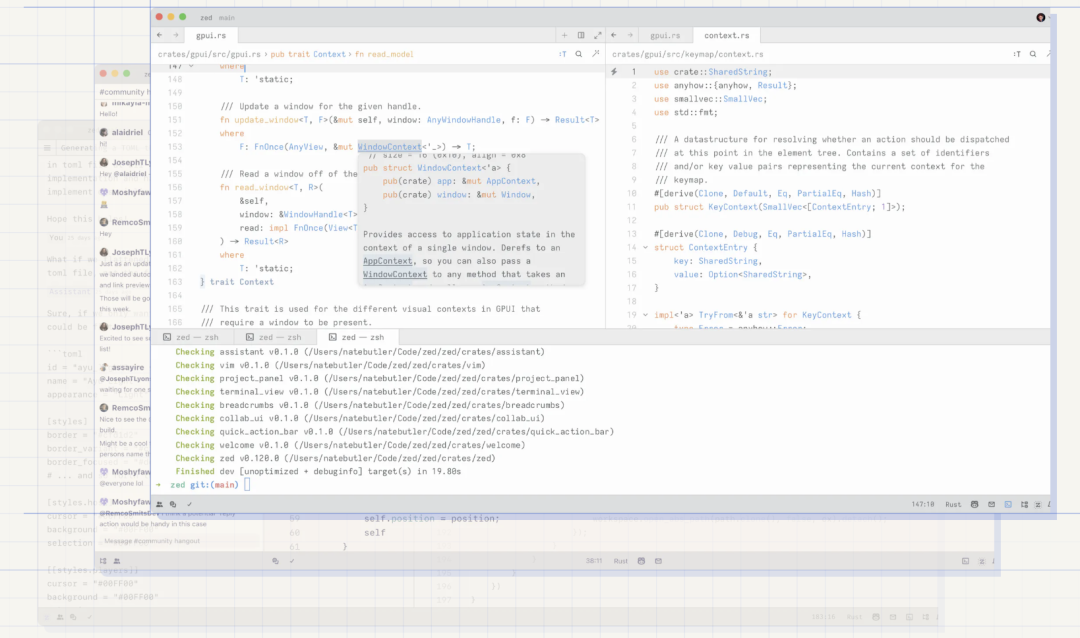Image resolution: width=1080 pixels, height=638 pixels.
Task: Click line number 153 in gutter
Action: click(175, 147)
